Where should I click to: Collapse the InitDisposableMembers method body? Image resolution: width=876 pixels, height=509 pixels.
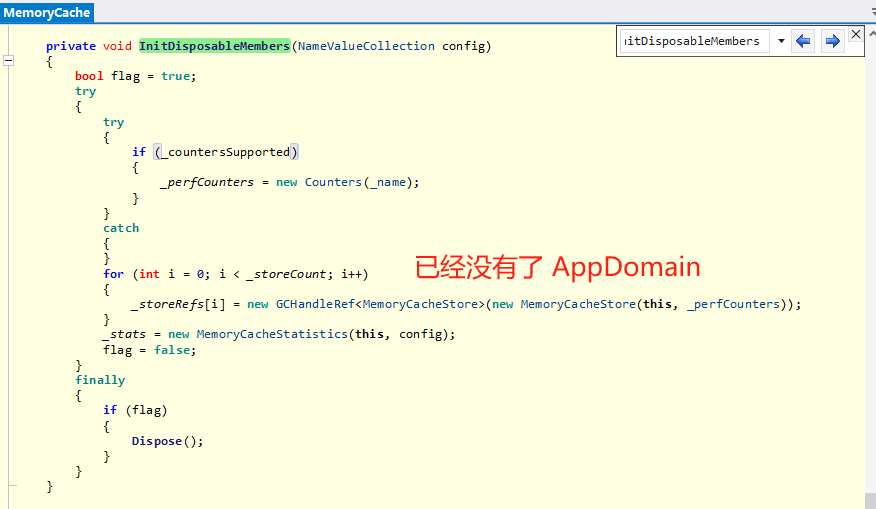point(9,61)
